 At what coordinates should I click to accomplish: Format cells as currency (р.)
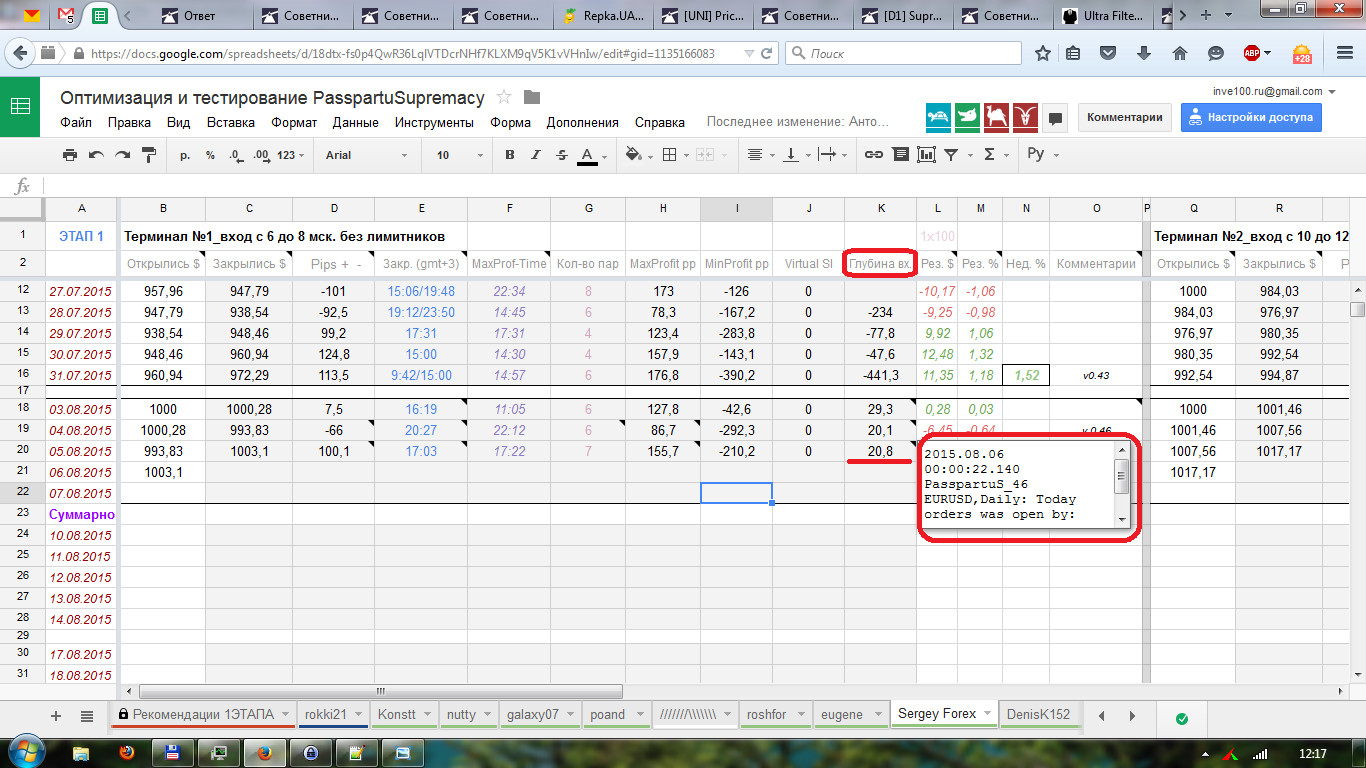click(x=185, y=155)
